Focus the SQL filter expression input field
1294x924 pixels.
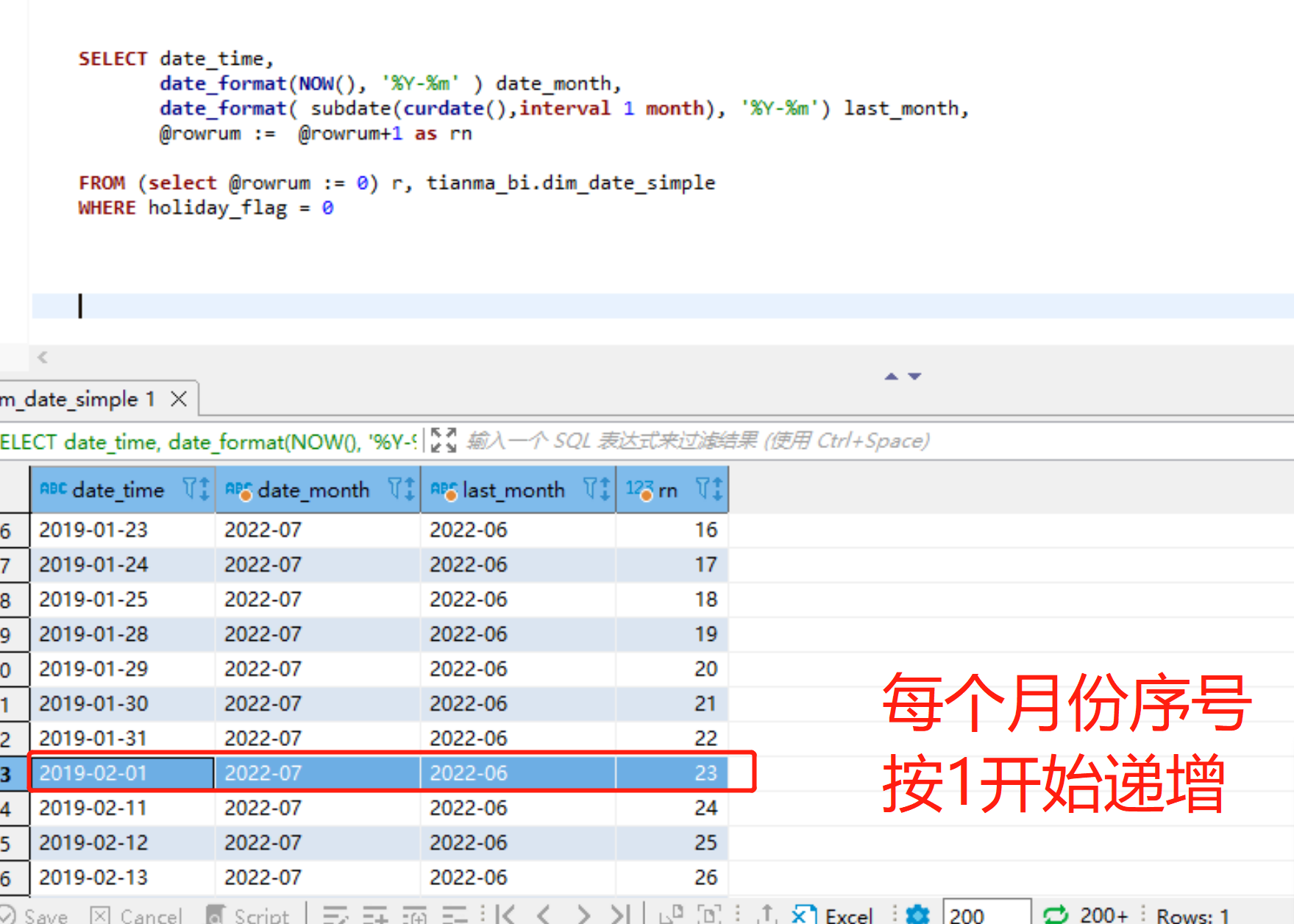[x=875, y=441]
